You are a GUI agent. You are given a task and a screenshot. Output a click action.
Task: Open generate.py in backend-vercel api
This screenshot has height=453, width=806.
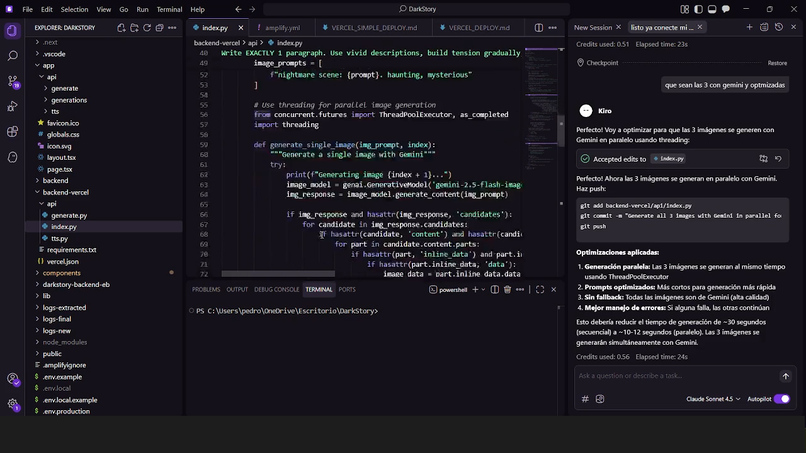click(69, 215)
